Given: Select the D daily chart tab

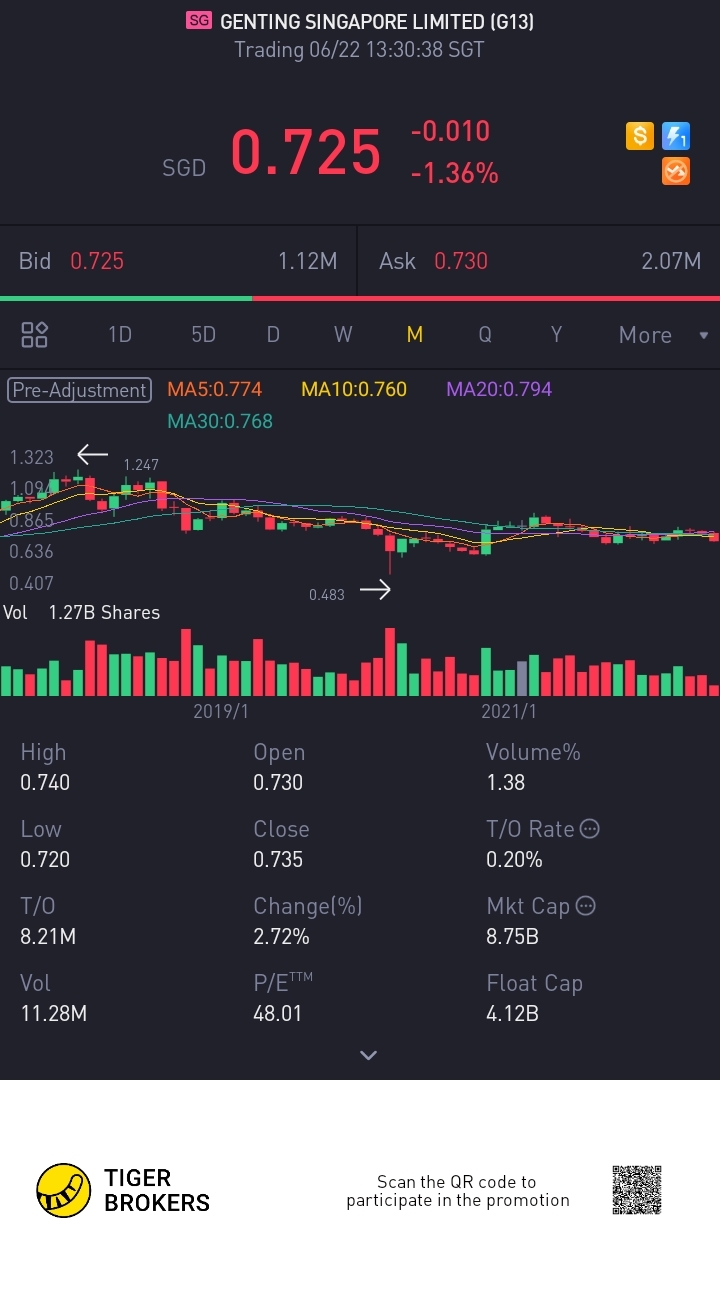Looking at the screenshot, I should click(x=273, y=335).
